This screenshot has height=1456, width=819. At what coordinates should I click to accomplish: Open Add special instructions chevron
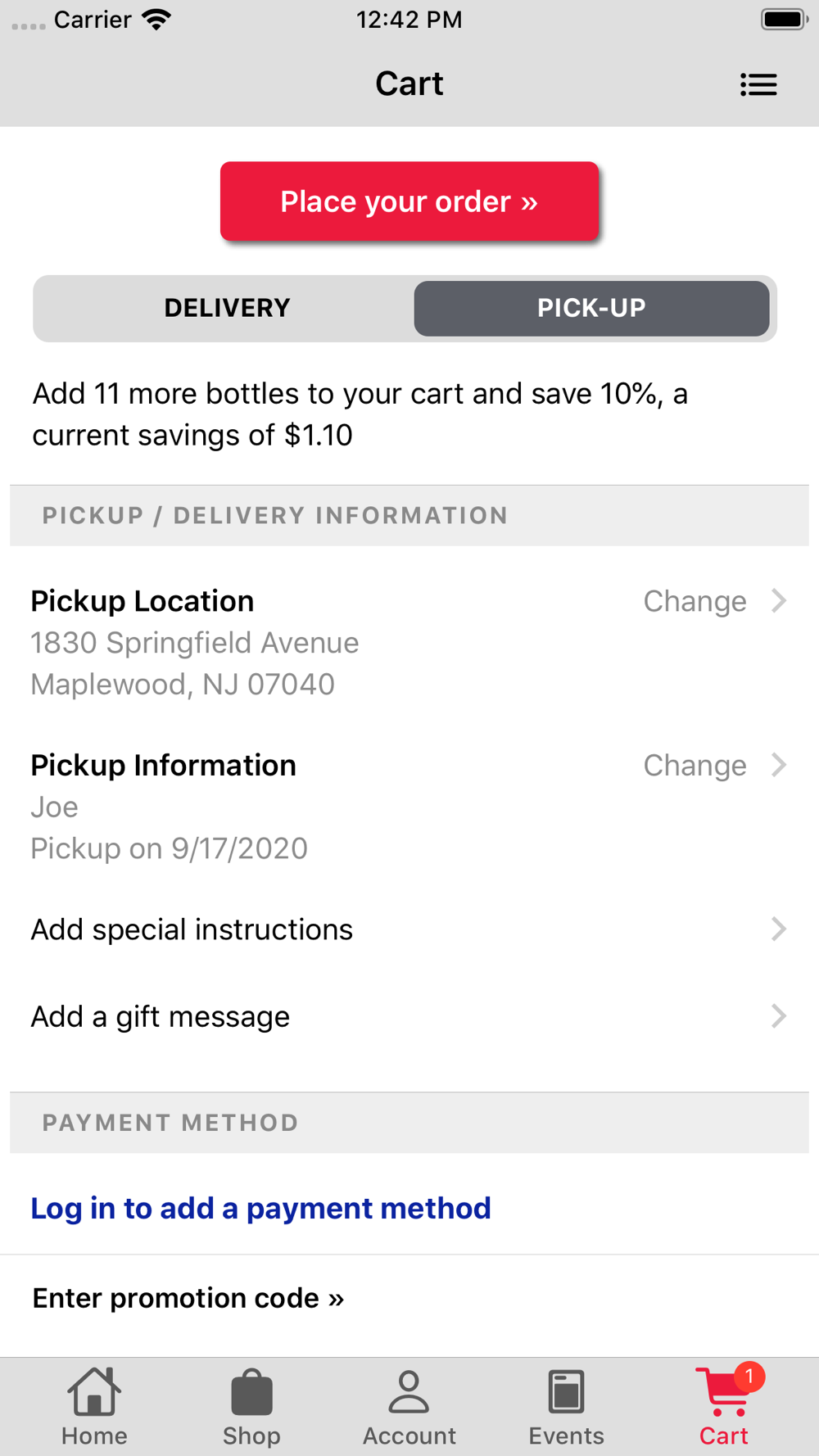779,929
